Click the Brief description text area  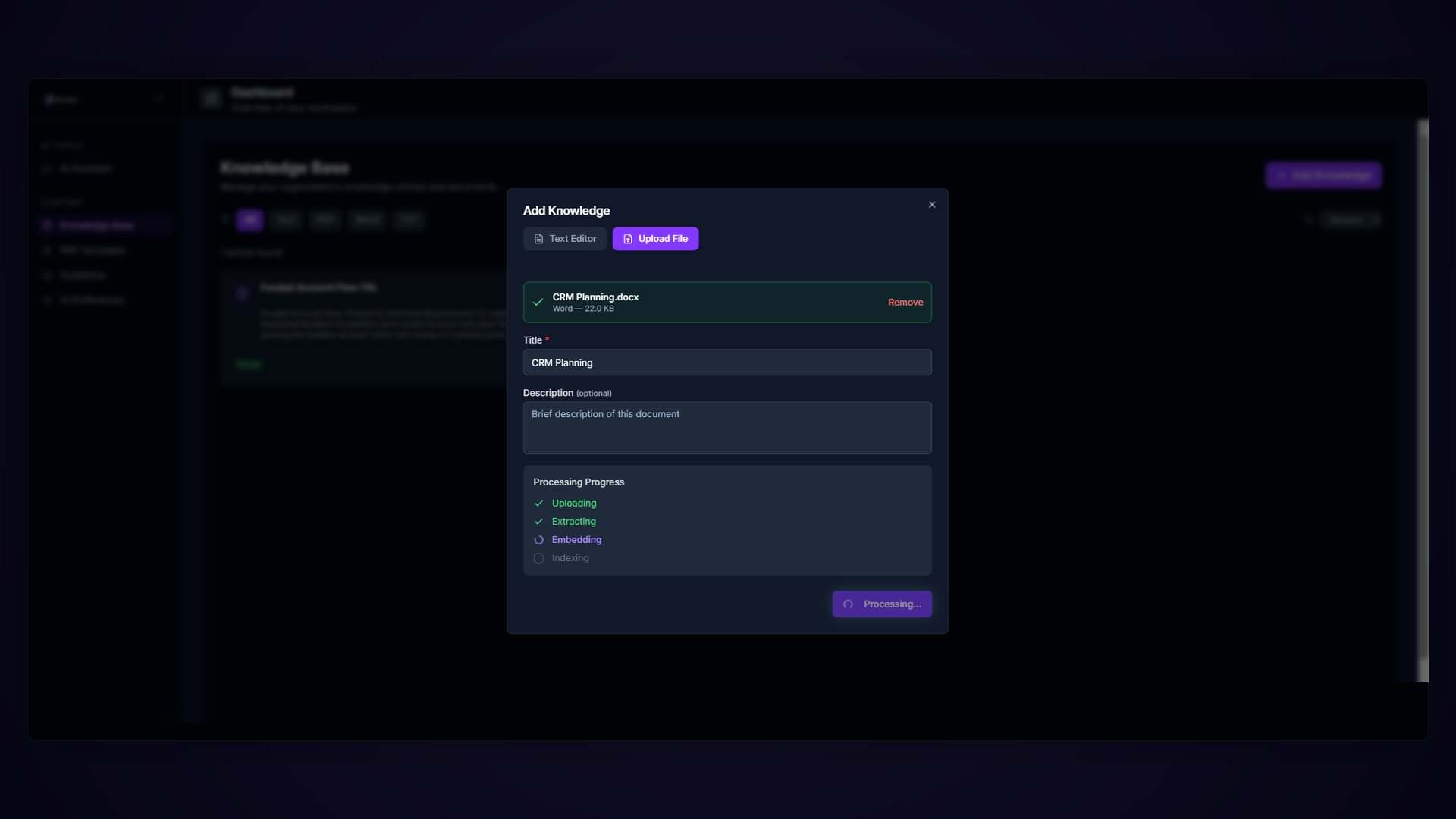727,428
